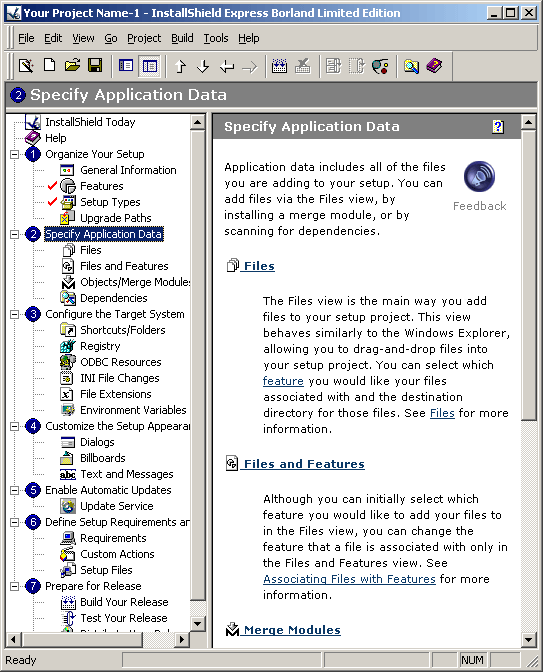
Task: Follow the 'feature' hyperlink in text
Action: [283, 381]
